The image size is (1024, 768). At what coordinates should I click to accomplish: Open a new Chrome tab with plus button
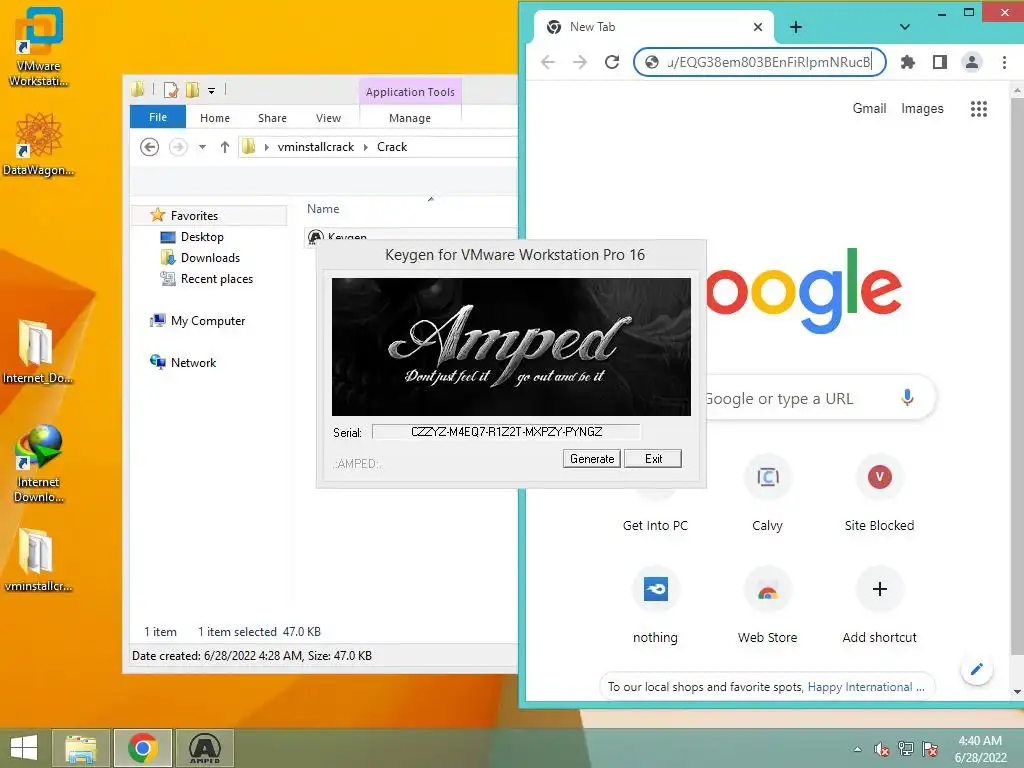click(x=795, y=27)
